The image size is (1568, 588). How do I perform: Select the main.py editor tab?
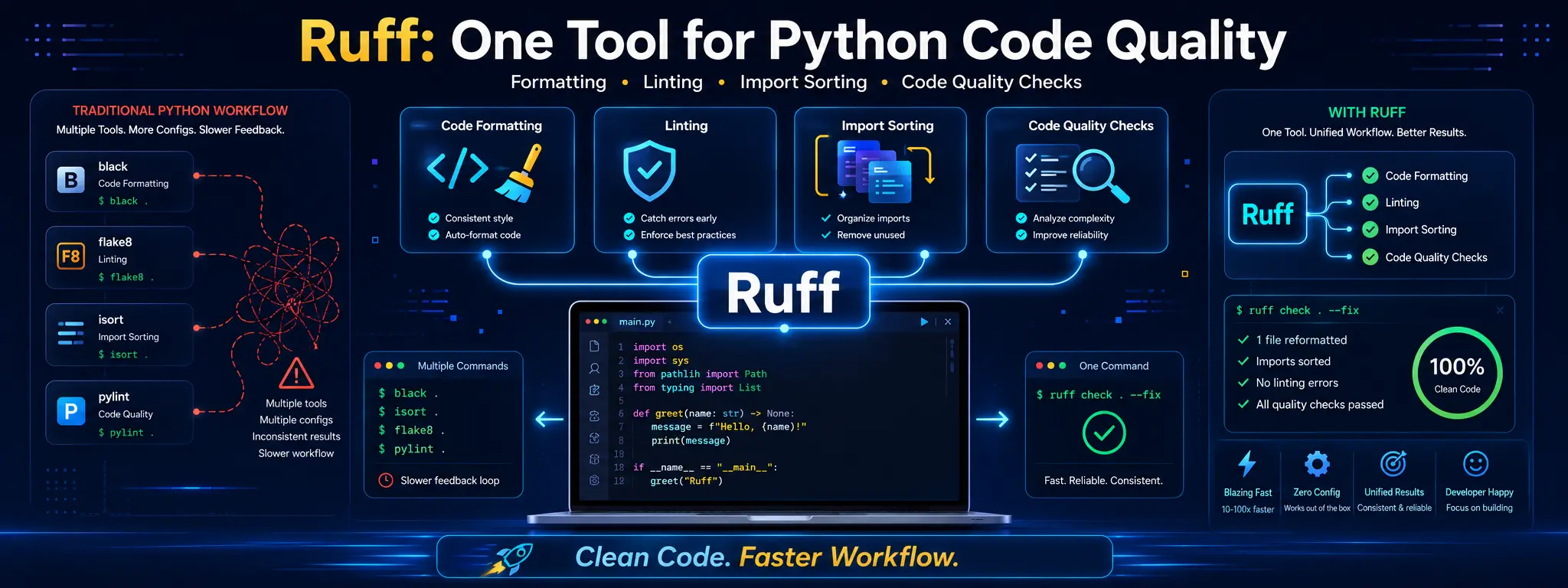tap(637, 322)
